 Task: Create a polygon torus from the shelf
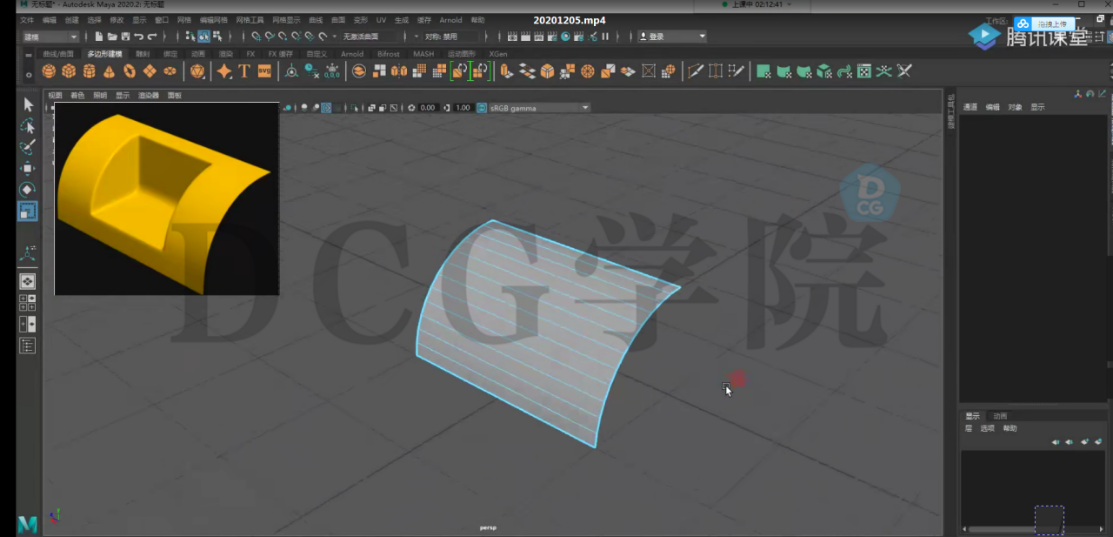pyautogui.click(x=129, y=71)
